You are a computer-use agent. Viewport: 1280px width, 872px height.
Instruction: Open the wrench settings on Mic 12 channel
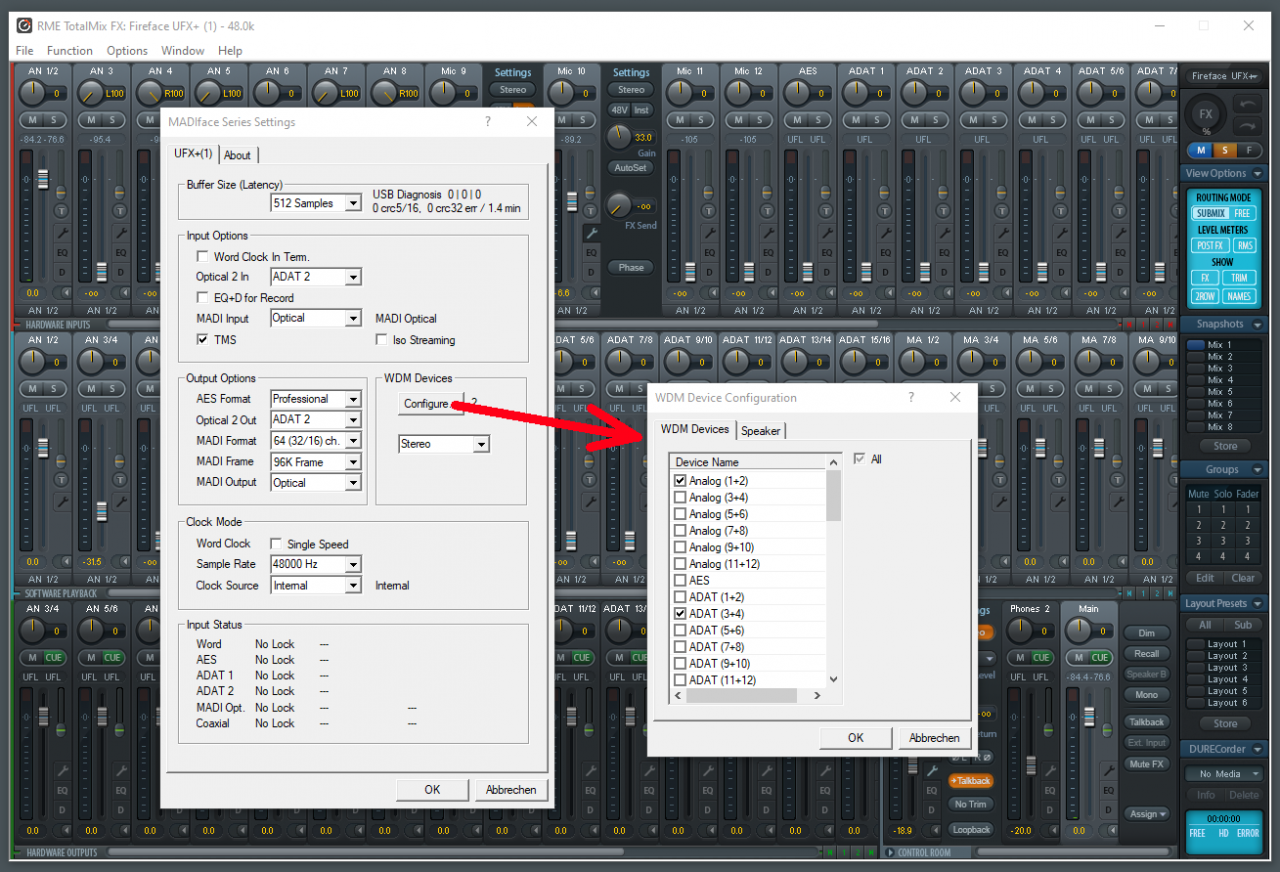point(767,232)
